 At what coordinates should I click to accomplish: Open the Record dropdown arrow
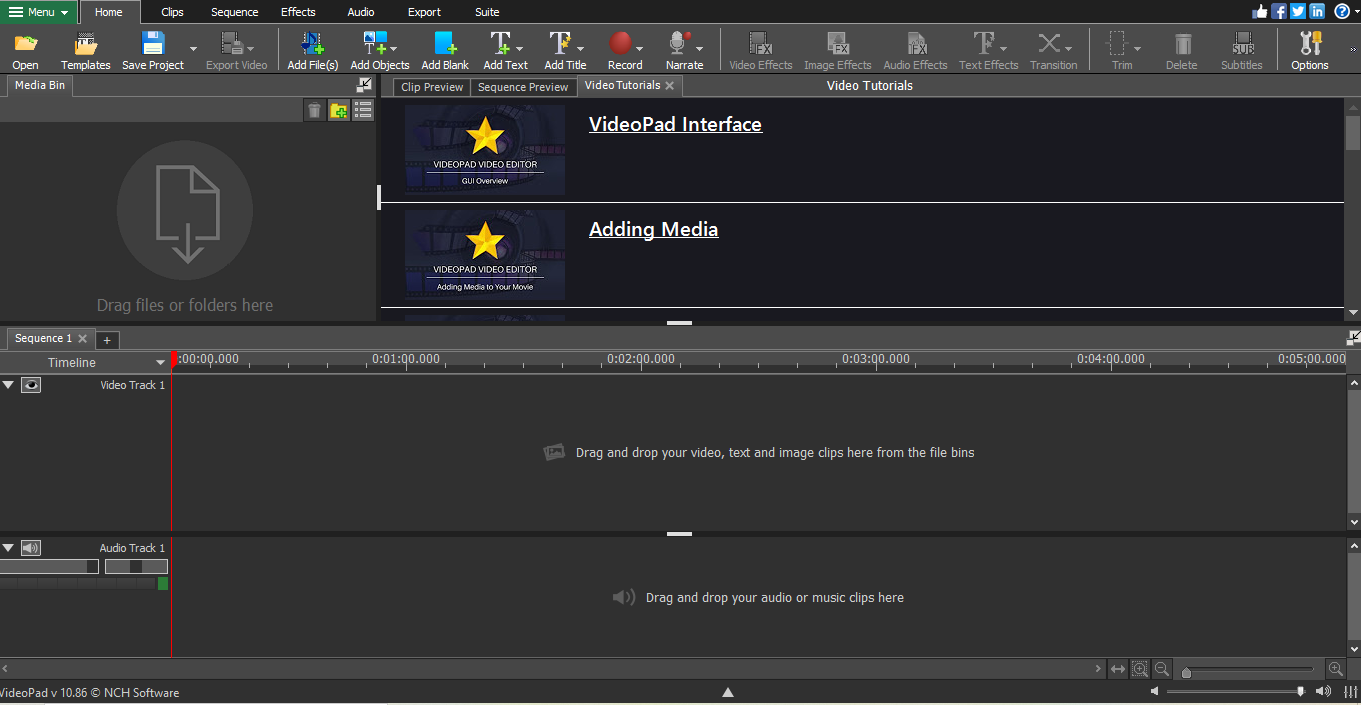point(640,48)
